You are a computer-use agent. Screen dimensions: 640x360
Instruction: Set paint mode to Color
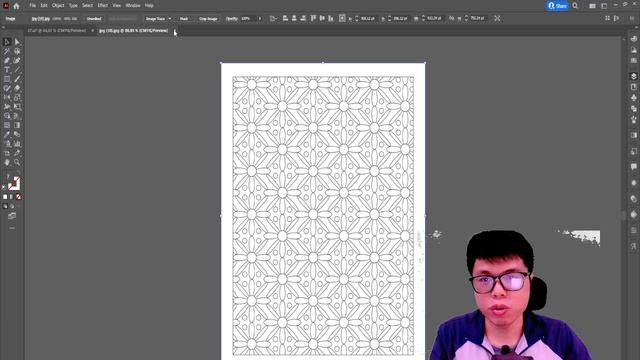point(5,197)
